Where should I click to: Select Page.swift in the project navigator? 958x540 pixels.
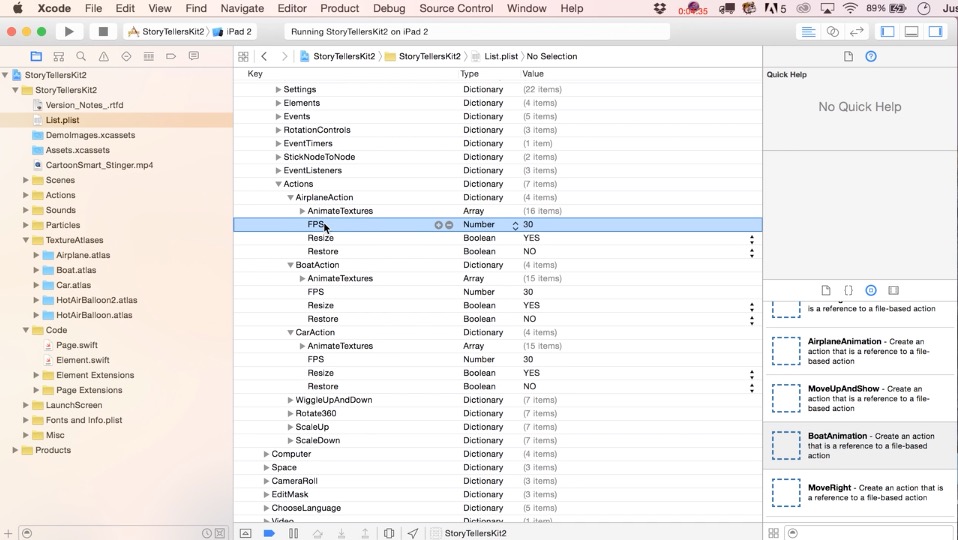coord(70,345)
